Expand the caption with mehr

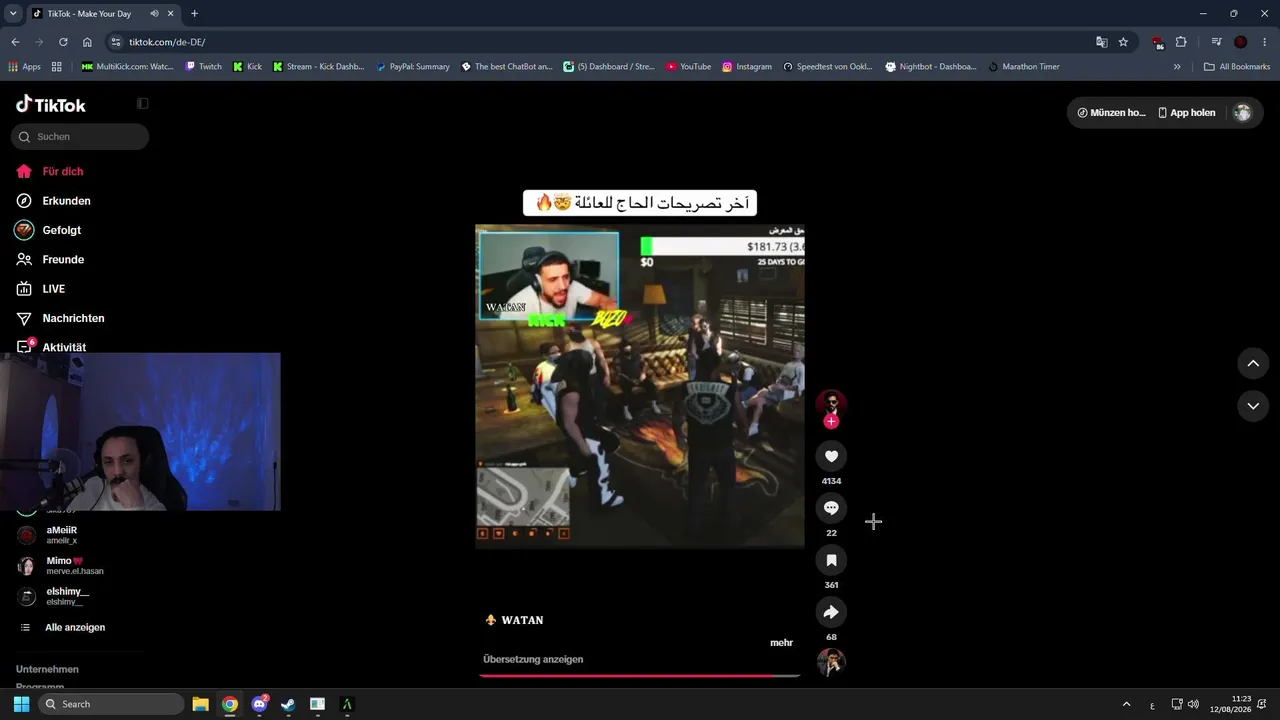[x=781, y=642]
